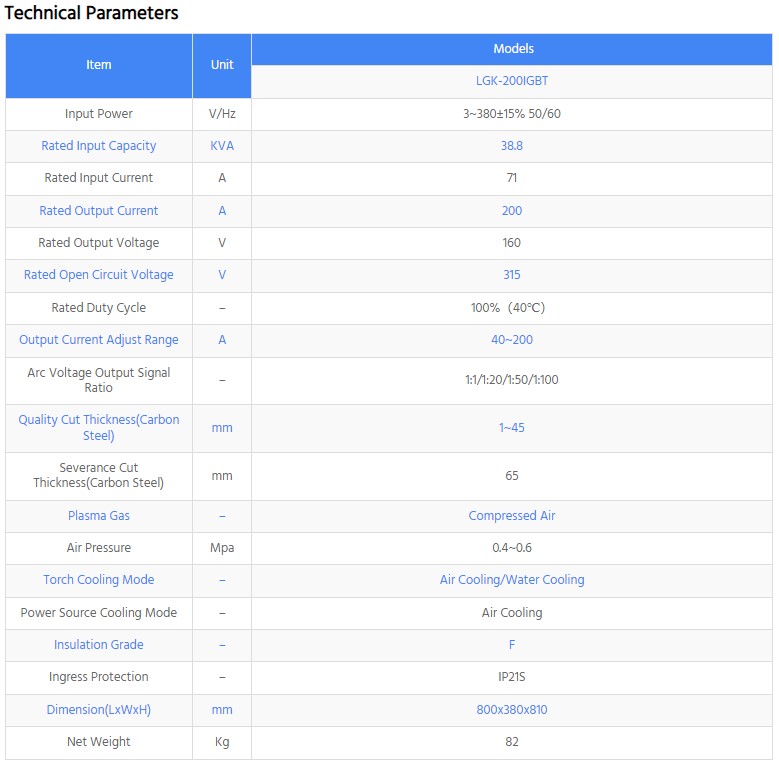The width and height of the screenshot is (779, 765).
Task: Click the 'V/Hz' unit cell
Action: pyautogui.click(x=222, y=114)
